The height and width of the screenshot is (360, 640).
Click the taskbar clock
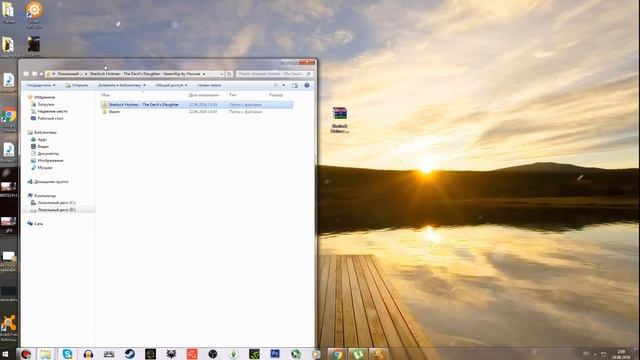click(x=621, y=354)
